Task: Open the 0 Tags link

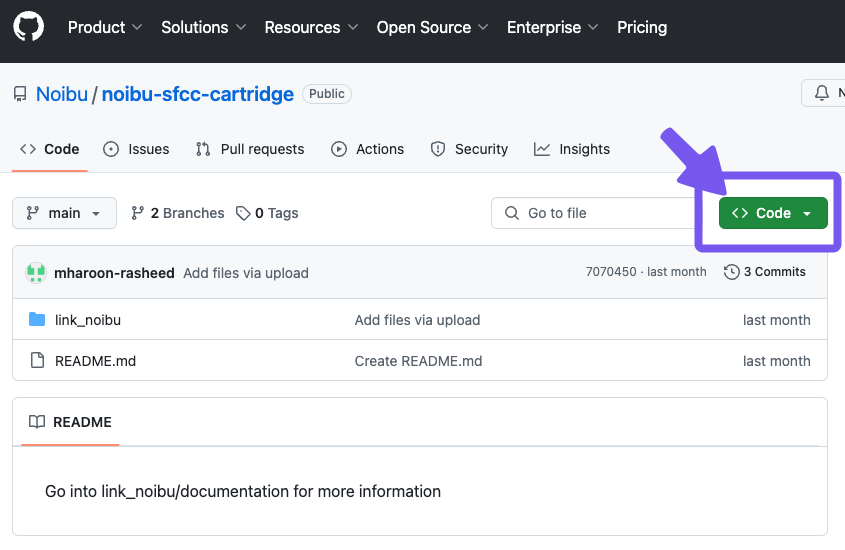Action: pyautogui.click(x=267, y=213)
